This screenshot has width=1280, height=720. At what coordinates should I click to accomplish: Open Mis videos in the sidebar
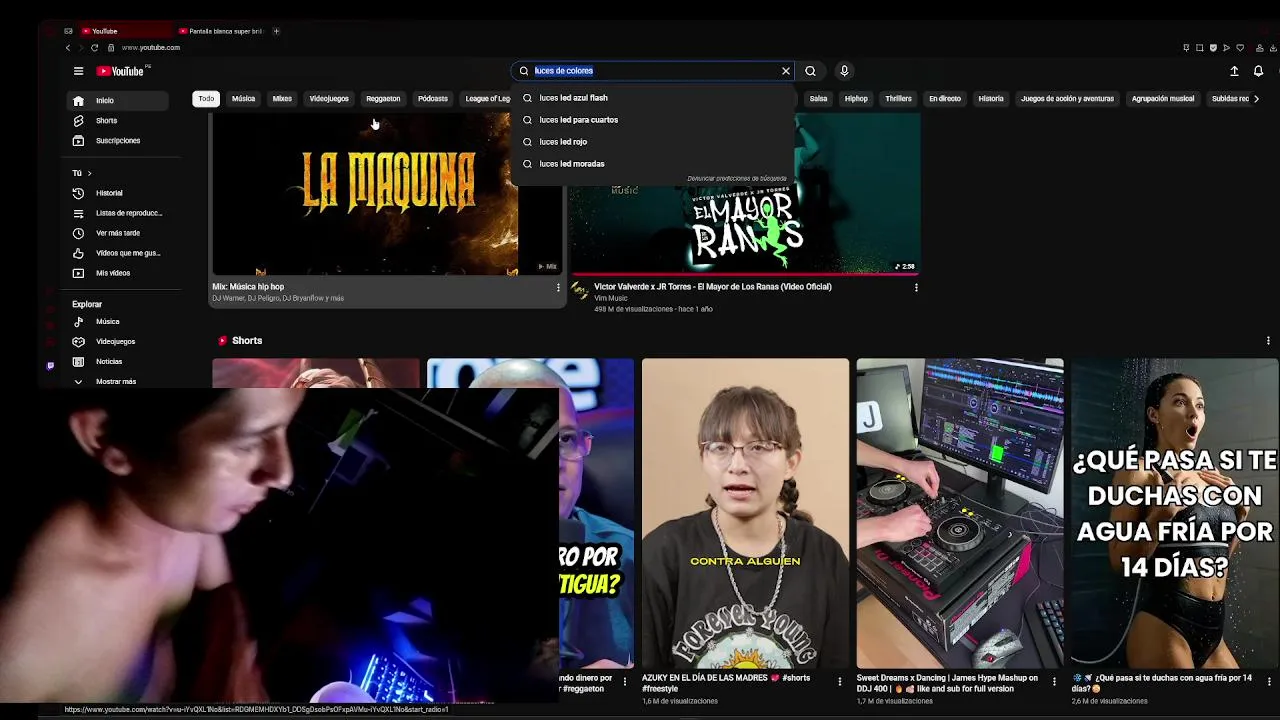click(x=118, y=273)
